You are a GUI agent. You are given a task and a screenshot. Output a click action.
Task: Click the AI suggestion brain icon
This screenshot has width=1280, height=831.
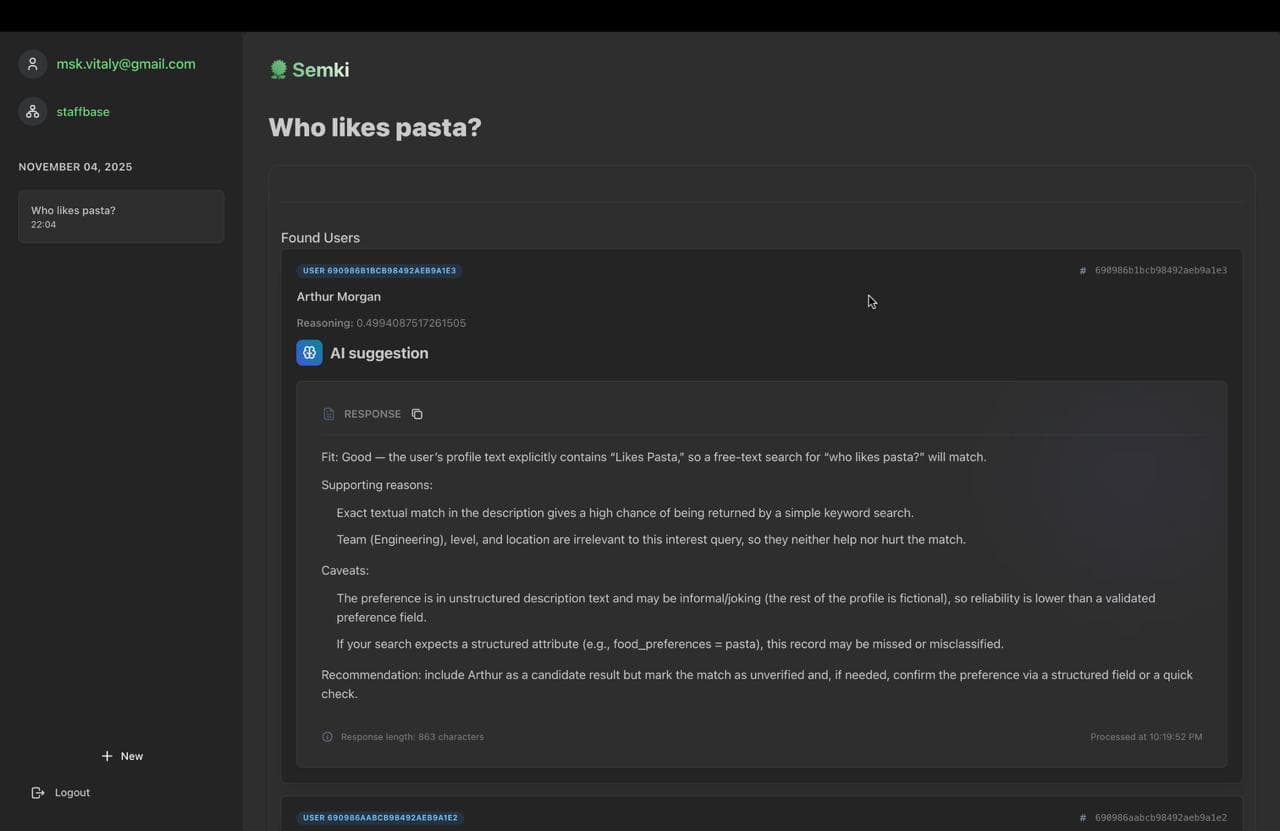[x=309, y=353]
